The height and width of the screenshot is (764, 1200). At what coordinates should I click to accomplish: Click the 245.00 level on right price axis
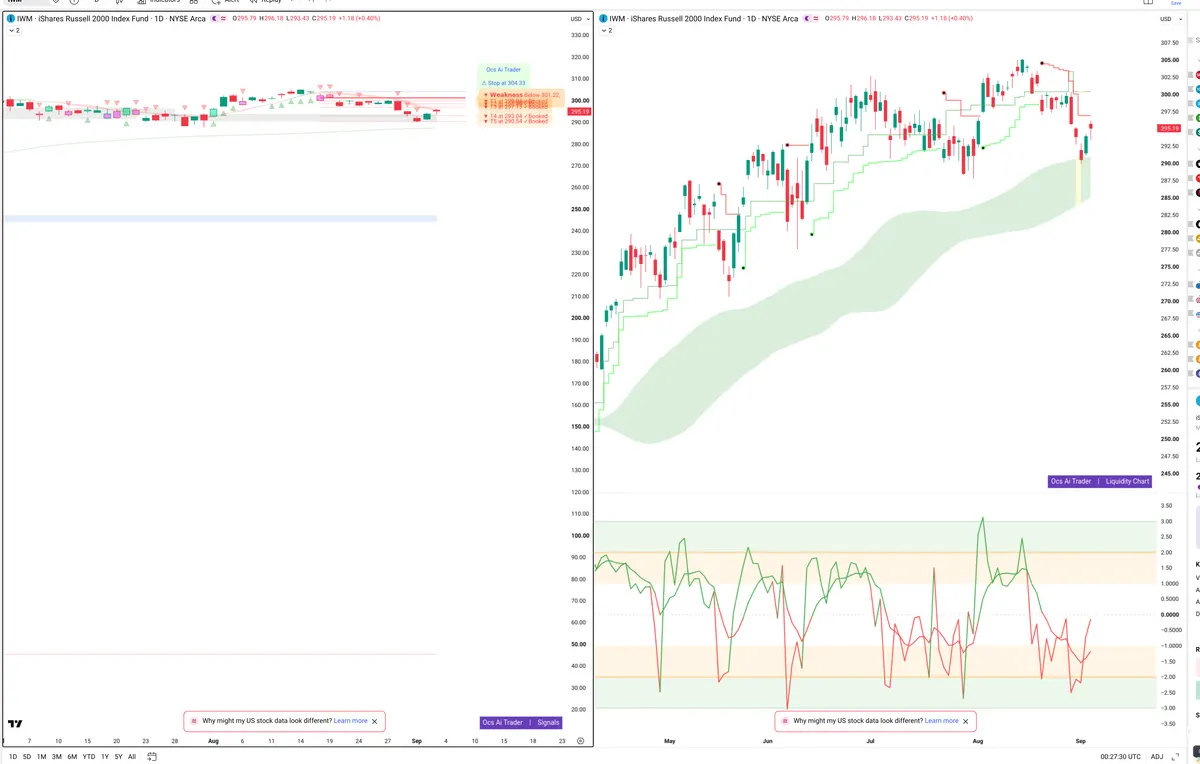(1169, 474)
